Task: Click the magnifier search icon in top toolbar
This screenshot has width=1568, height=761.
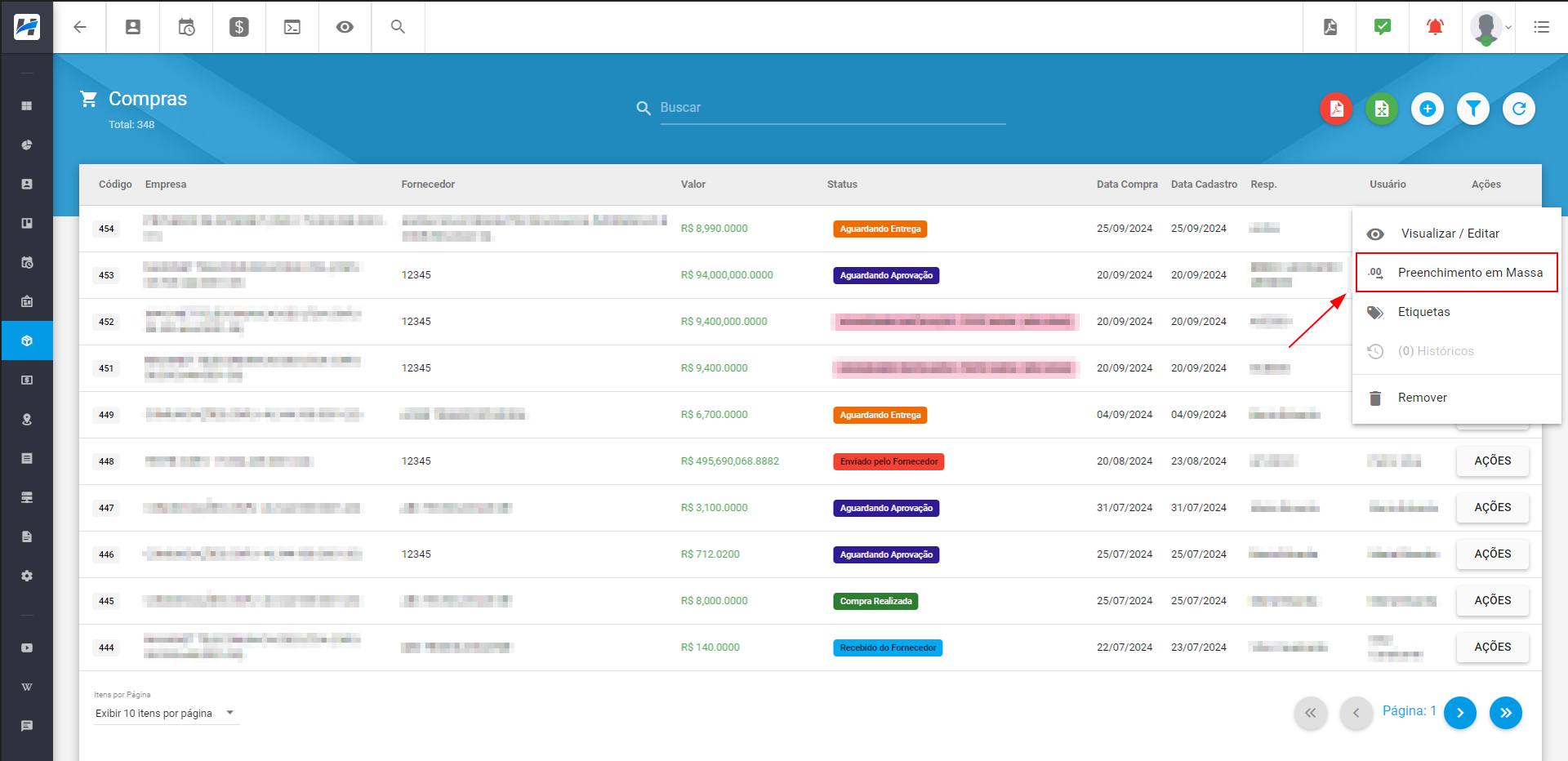Action: (x=398, y=27)
